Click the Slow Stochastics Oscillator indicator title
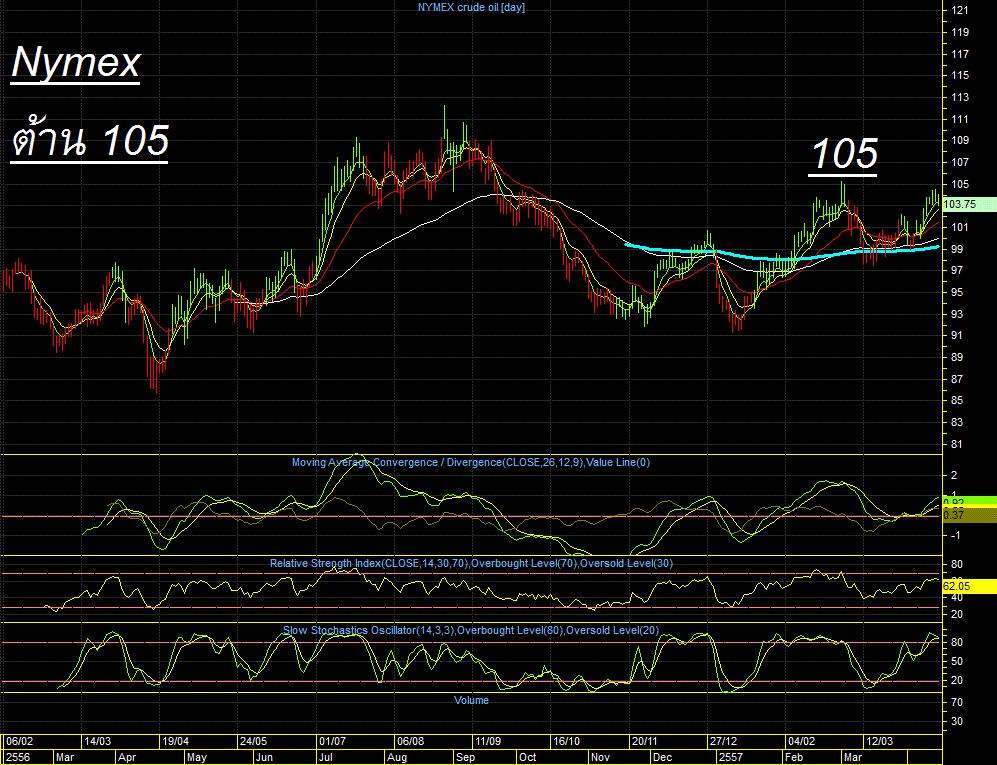This screenshot has width=997, height=765. point(471,631)
